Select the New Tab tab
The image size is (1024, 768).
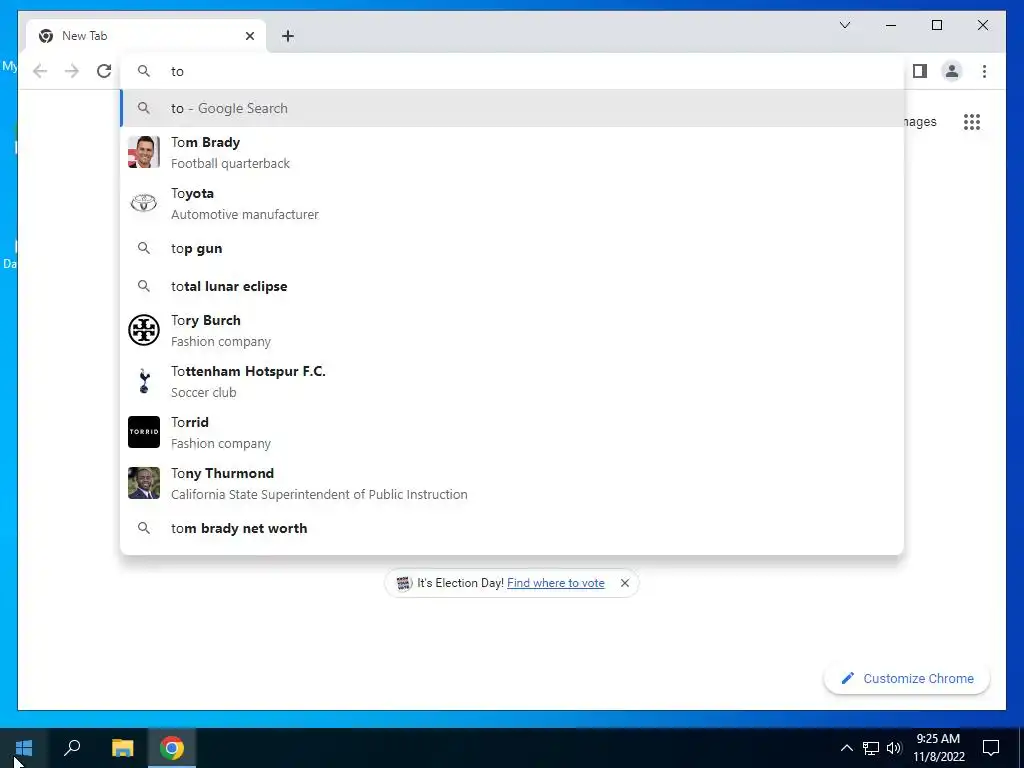click(146, 36)
